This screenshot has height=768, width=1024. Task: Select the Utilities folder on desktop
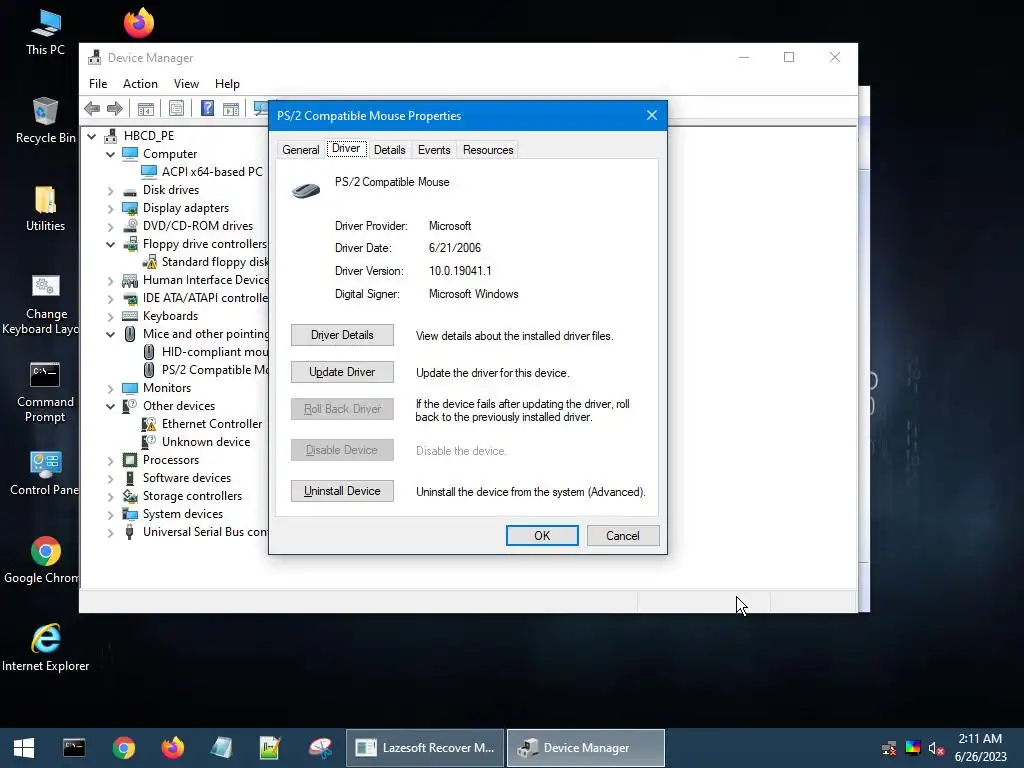45,209
